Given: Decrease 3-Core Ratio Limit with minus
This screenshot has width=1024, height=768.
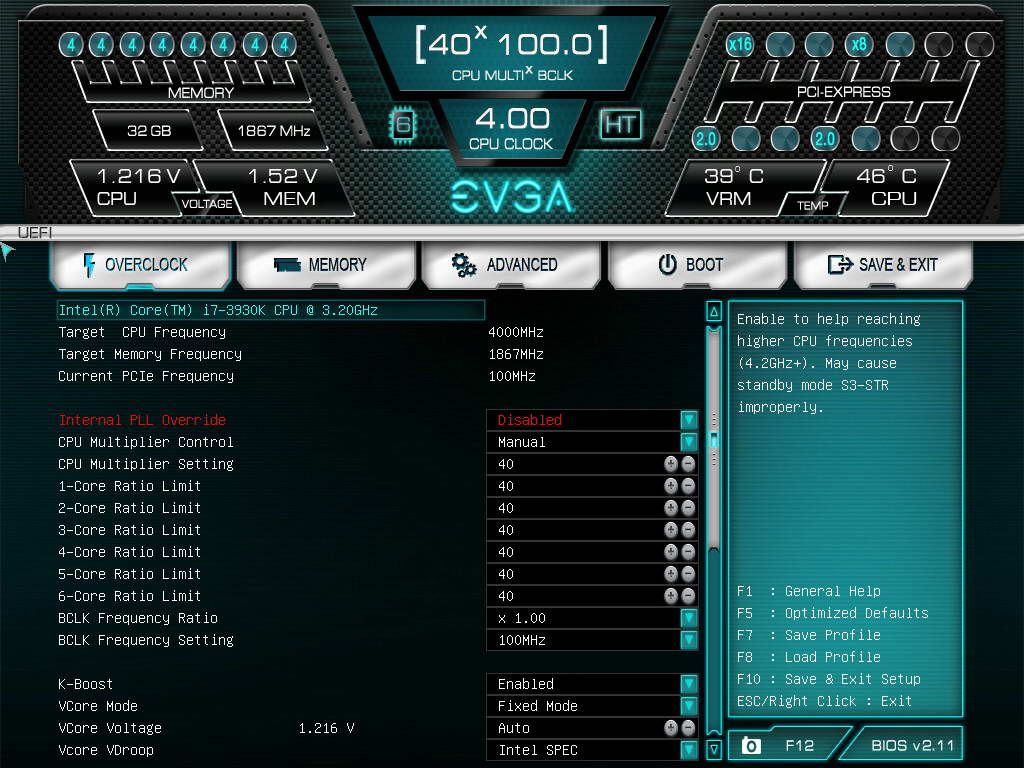Looking at the screenshot, I should click(x=688, y=530).
